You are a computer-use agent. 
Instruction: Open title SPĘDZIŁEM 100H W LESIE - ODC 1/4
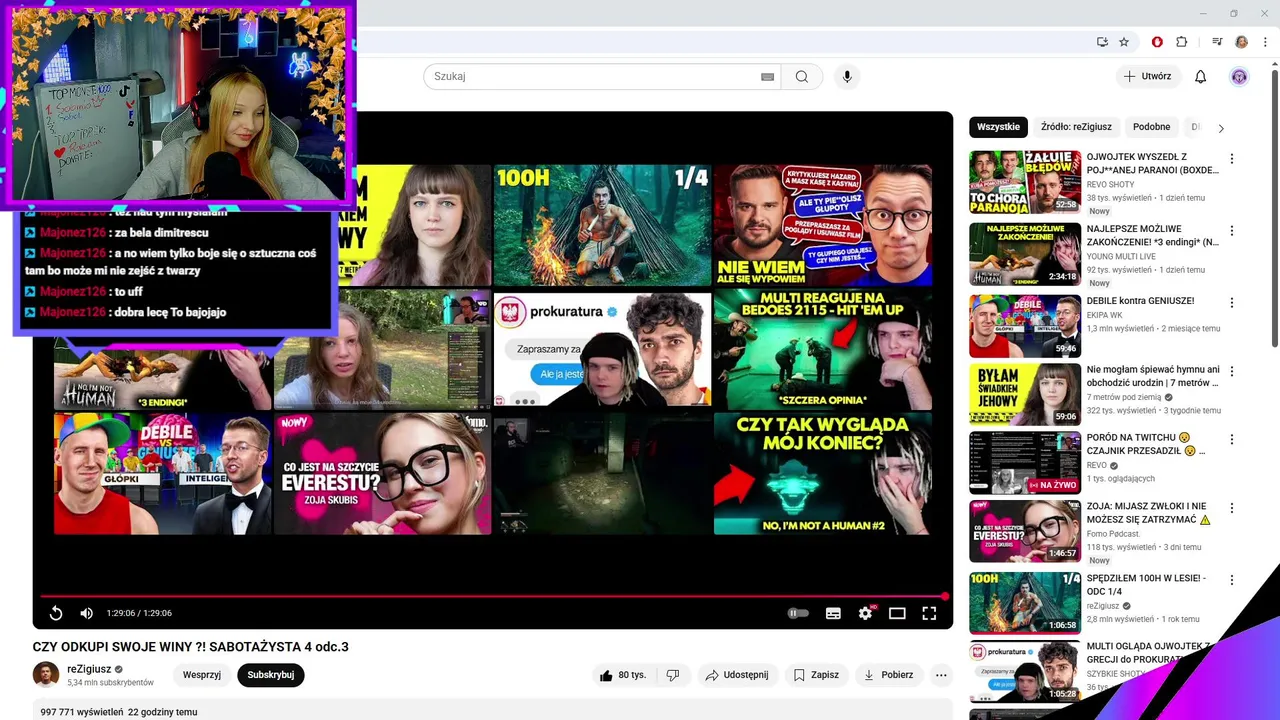click(1146, 585)
